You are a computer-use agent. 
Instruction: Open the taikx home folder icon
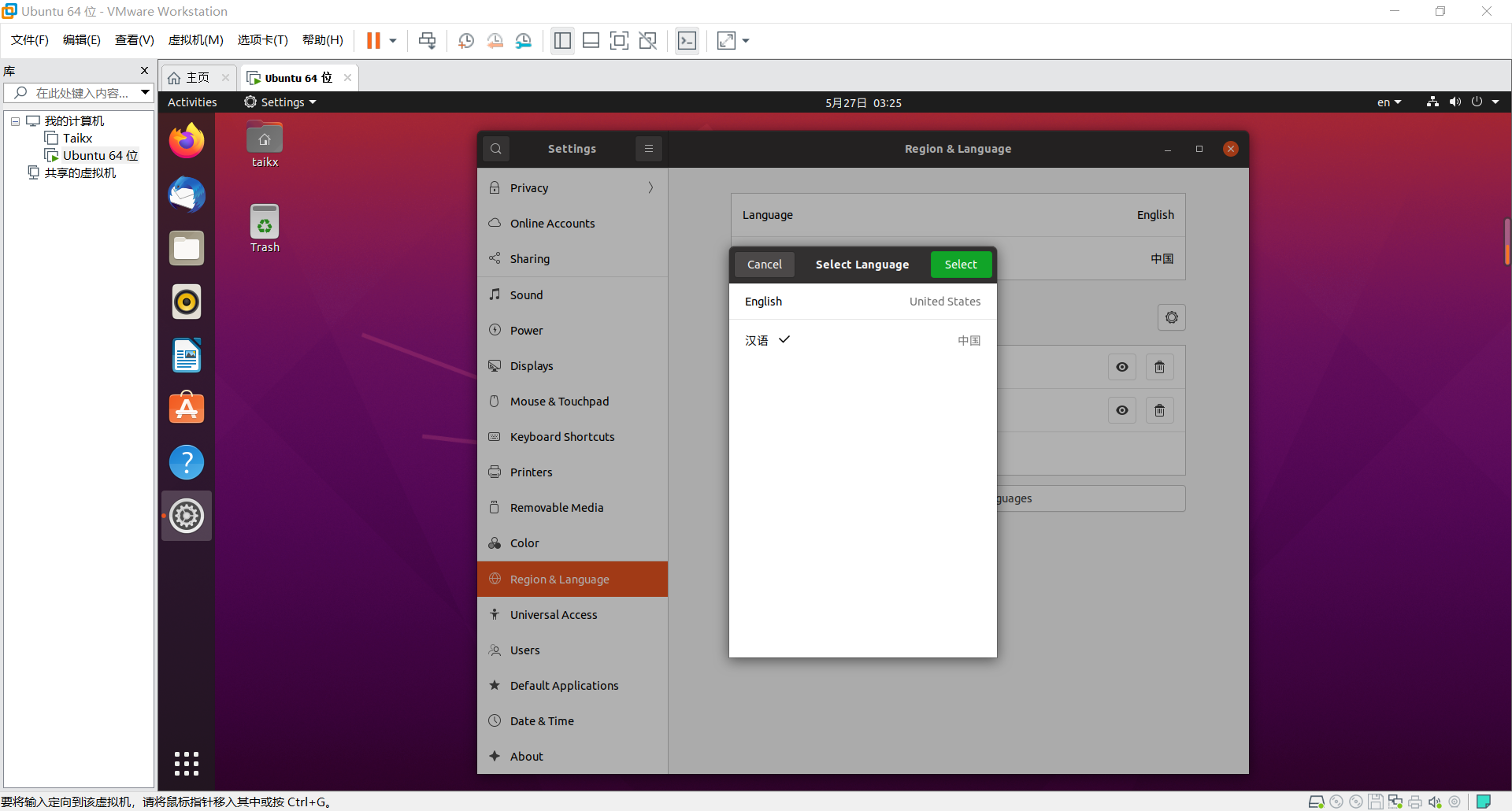pyautogui.click(x=265, y=145)
